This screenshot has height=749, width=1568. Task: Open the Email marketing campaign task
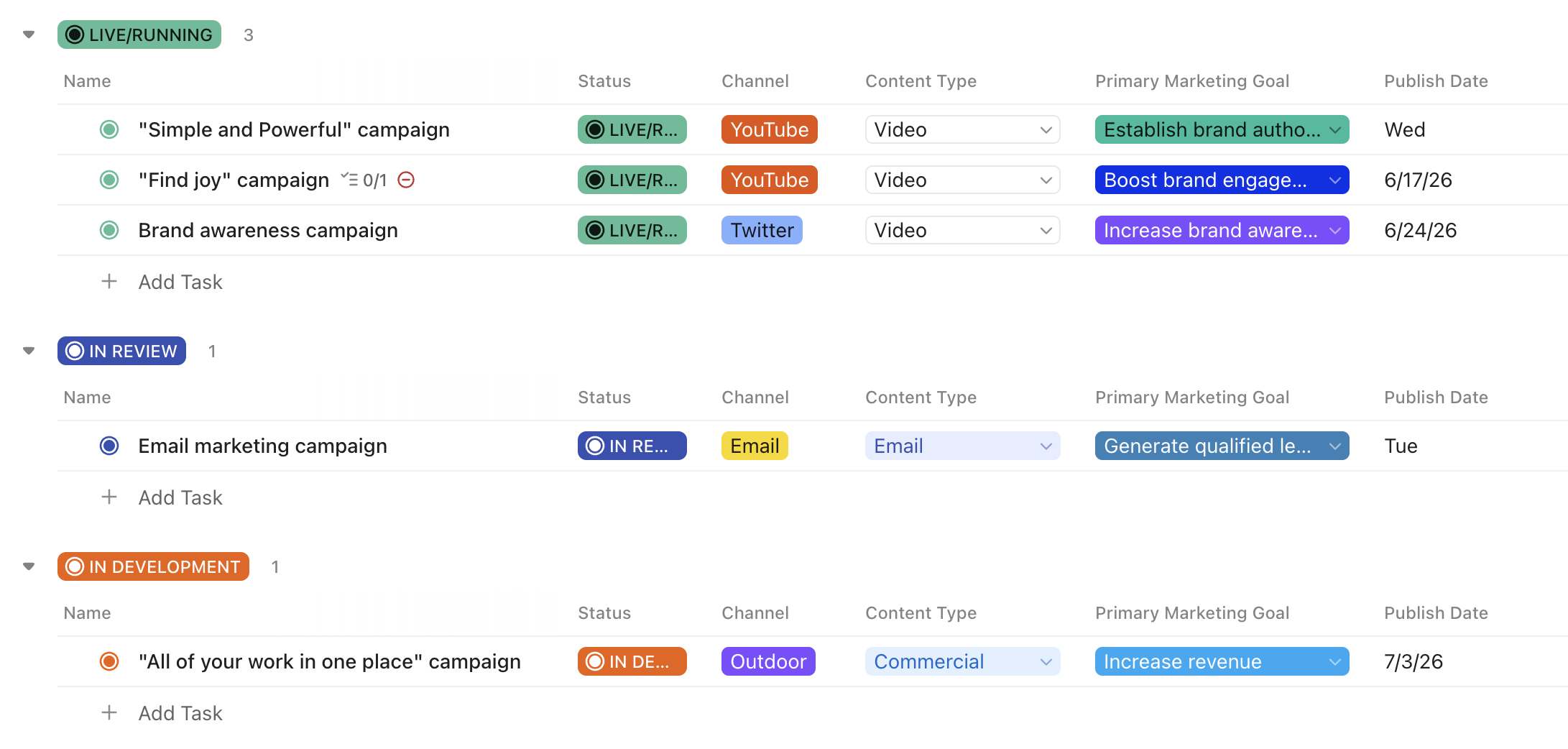click(x=262, y=446)
